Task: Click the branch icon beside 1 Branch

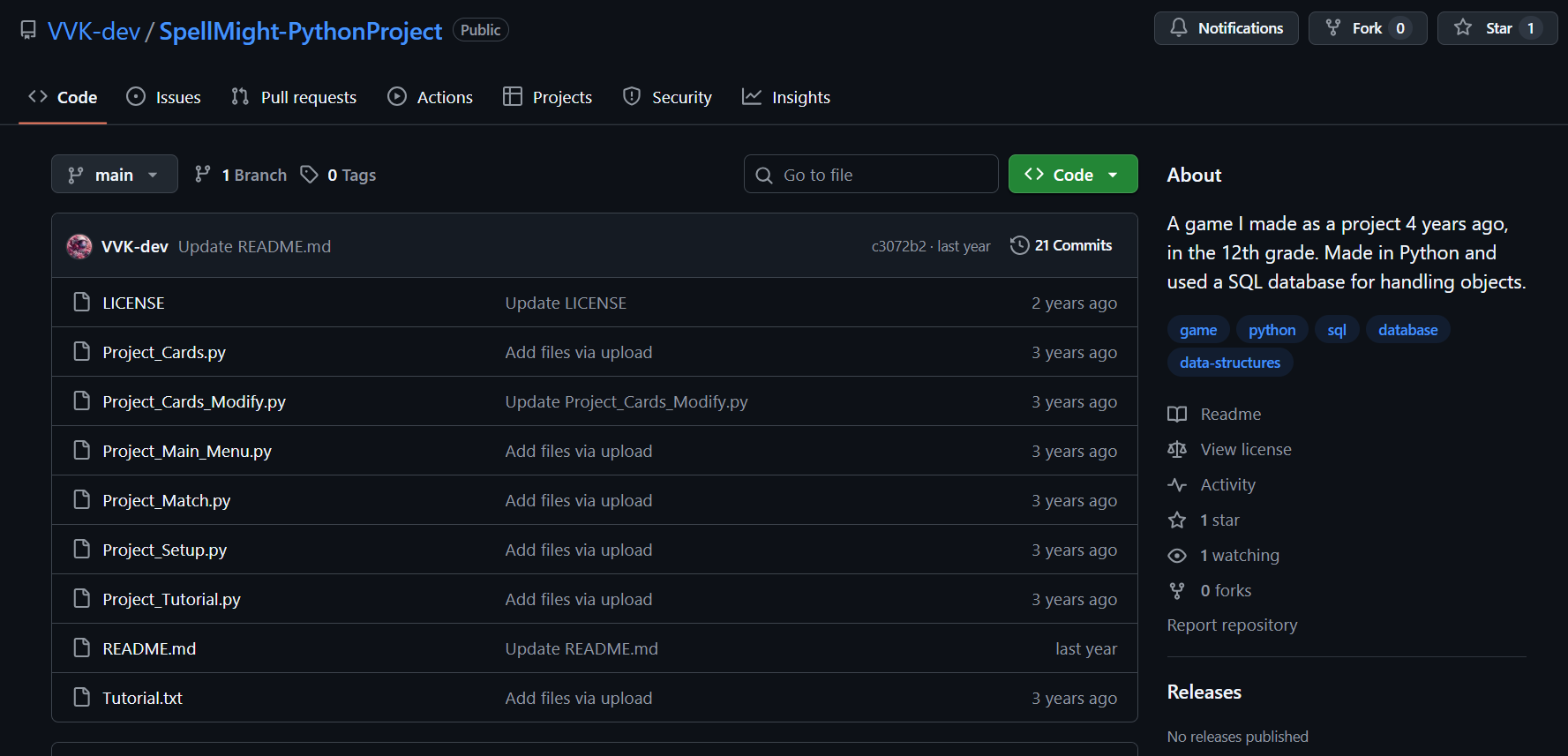Action: (203, 175)
